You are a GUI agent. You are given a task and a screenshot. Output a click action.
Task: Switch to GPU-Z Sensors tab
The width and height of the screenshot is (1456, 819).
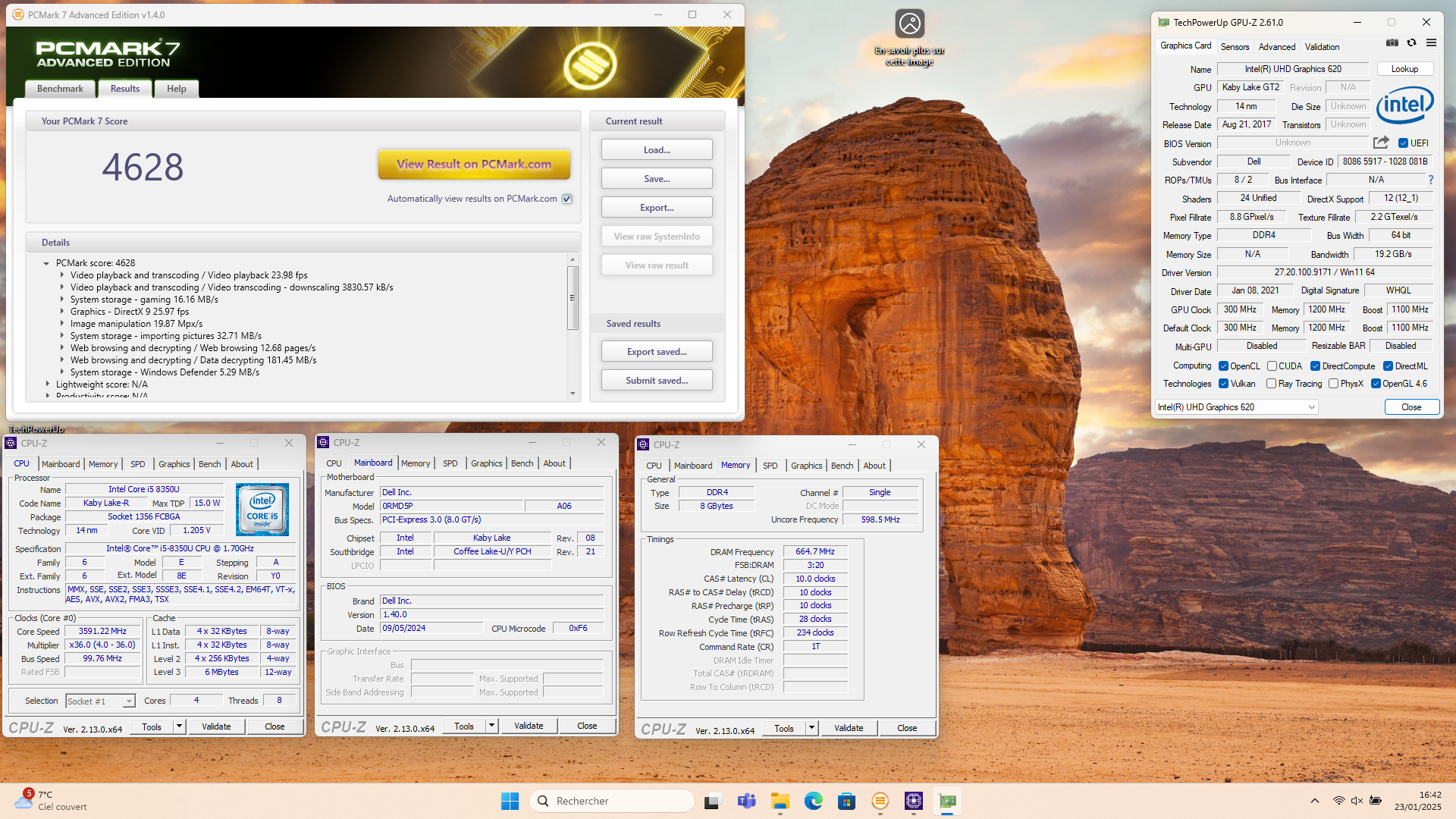[1235, 47]
